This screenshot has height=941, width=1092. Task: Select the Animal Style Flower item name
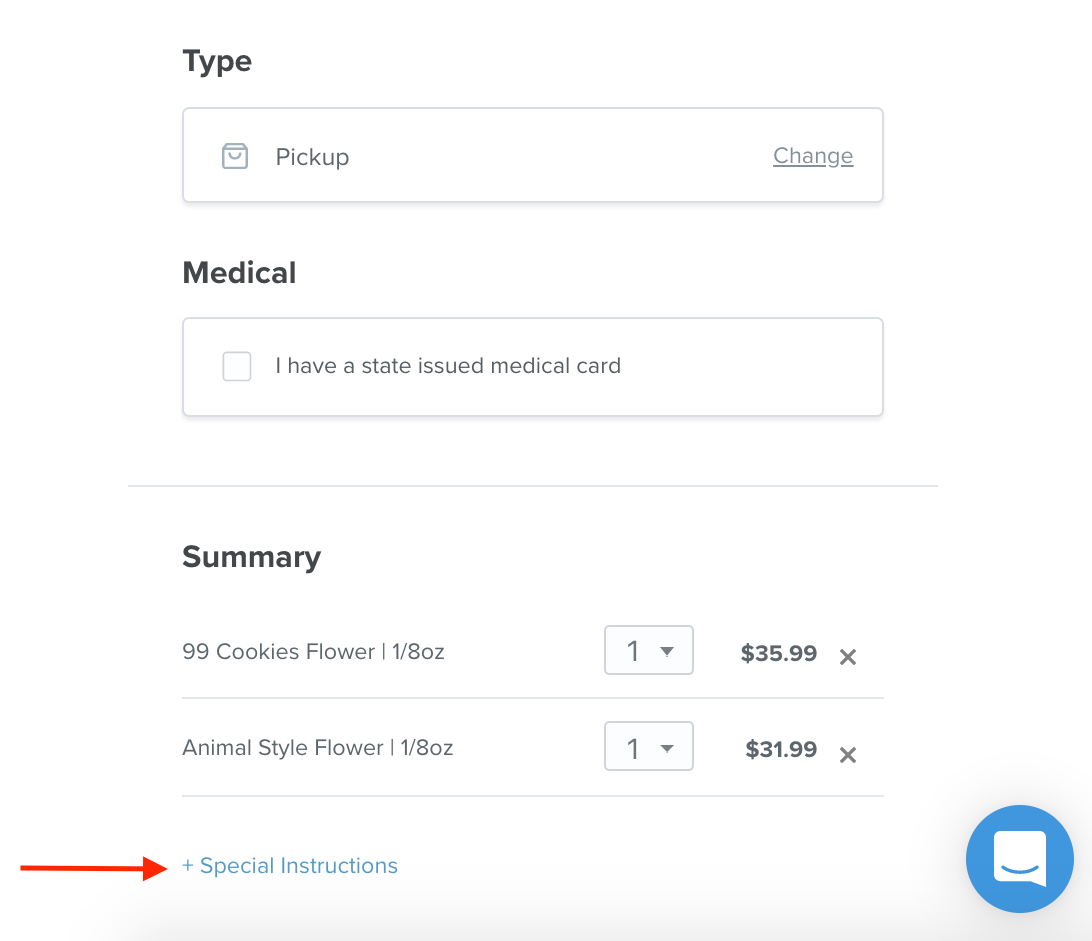[x=318, y=748]
